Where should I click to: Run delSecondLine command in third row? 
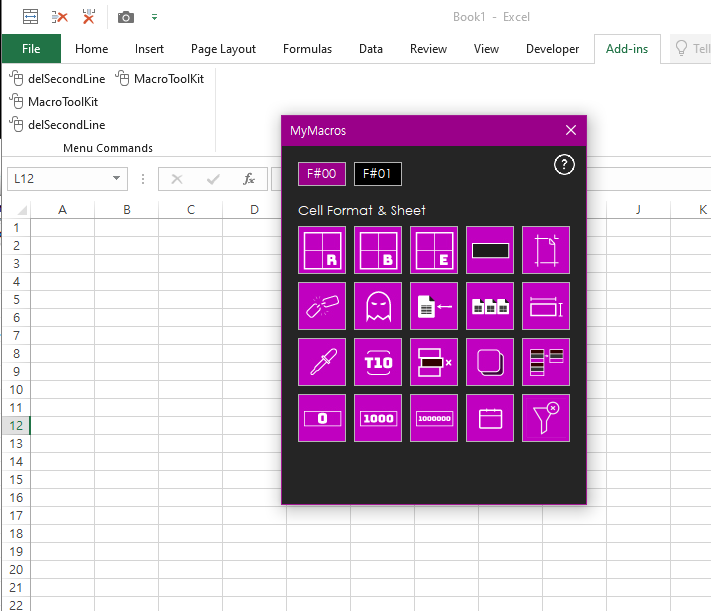(58, 125)
